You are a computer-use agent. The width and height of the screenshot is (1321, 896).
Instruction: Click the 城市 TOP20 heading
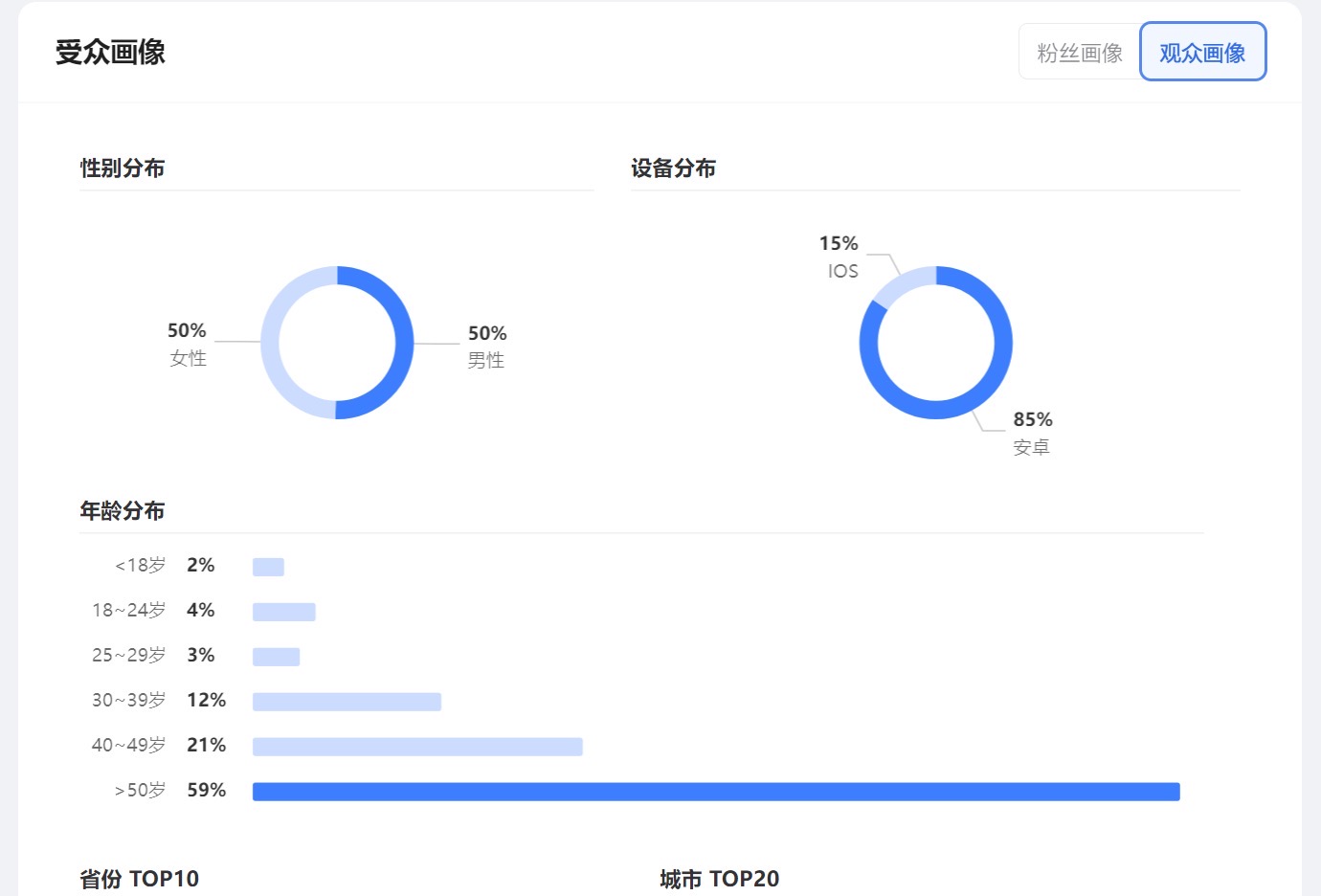(x=719, y=879)
